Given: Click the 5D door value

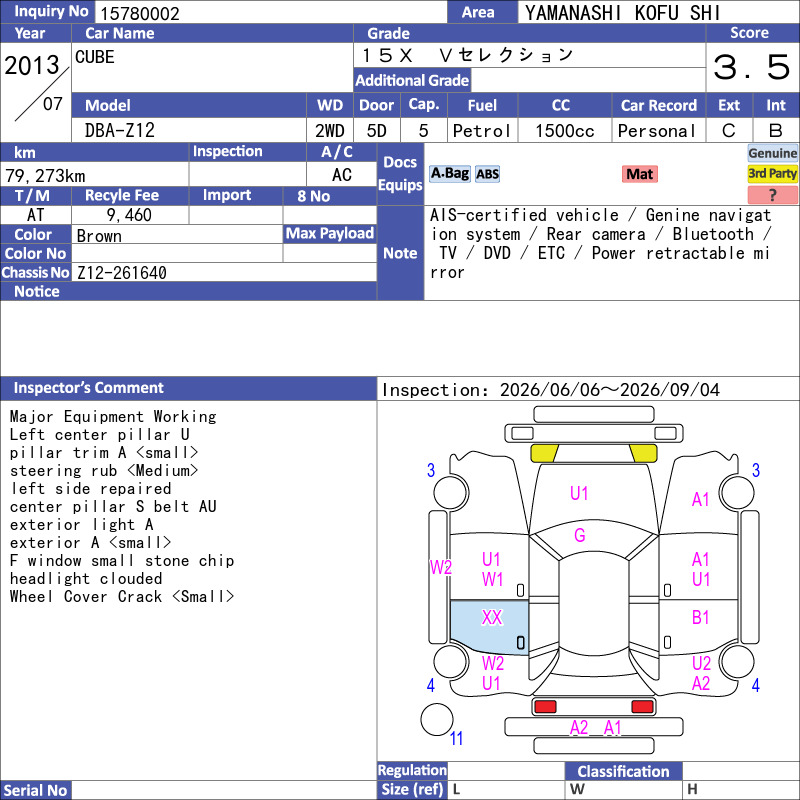Looking at the screenshot, I should [x=377, y=131].
